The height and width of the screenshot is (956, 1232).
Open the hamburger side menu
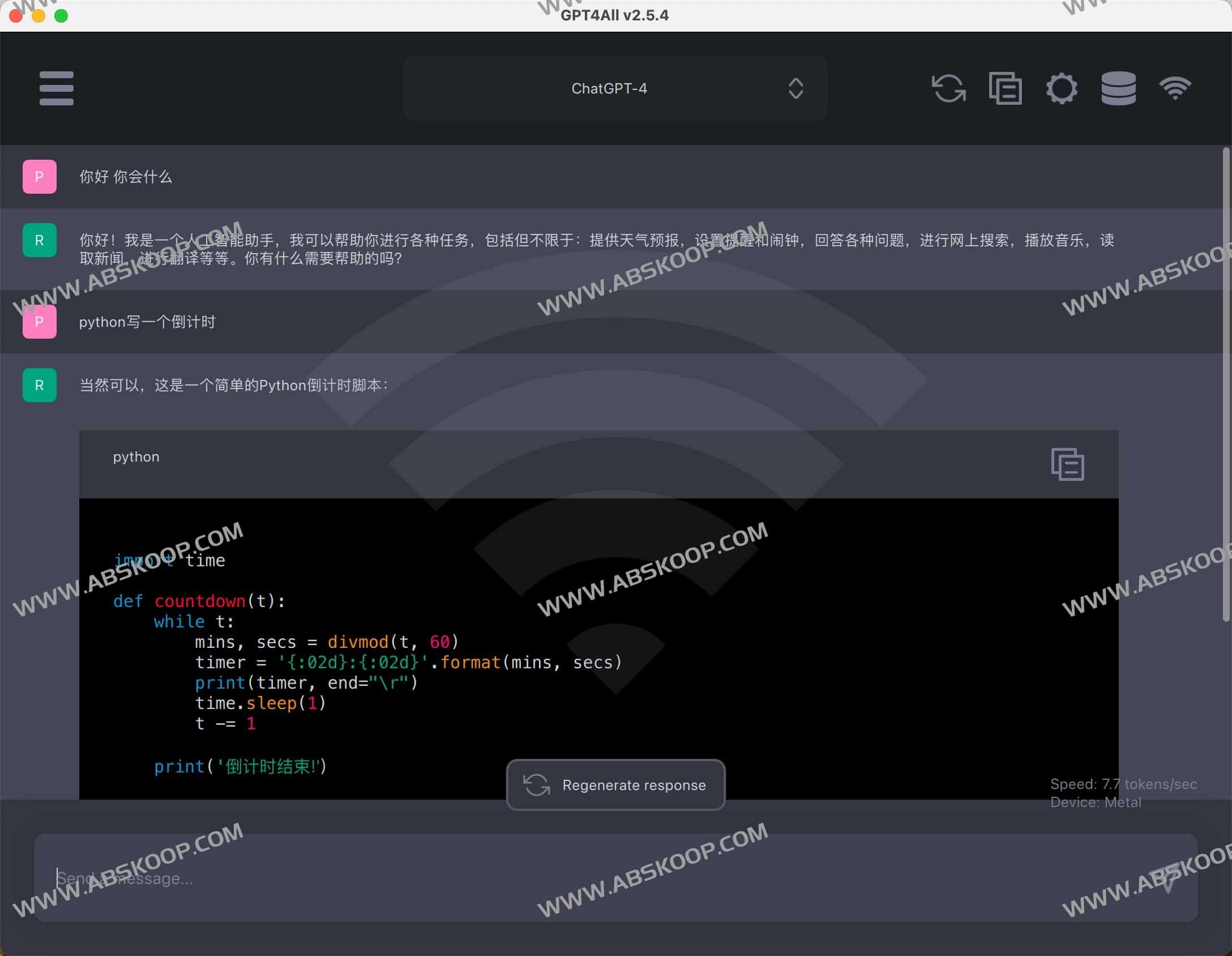[56, 88]
